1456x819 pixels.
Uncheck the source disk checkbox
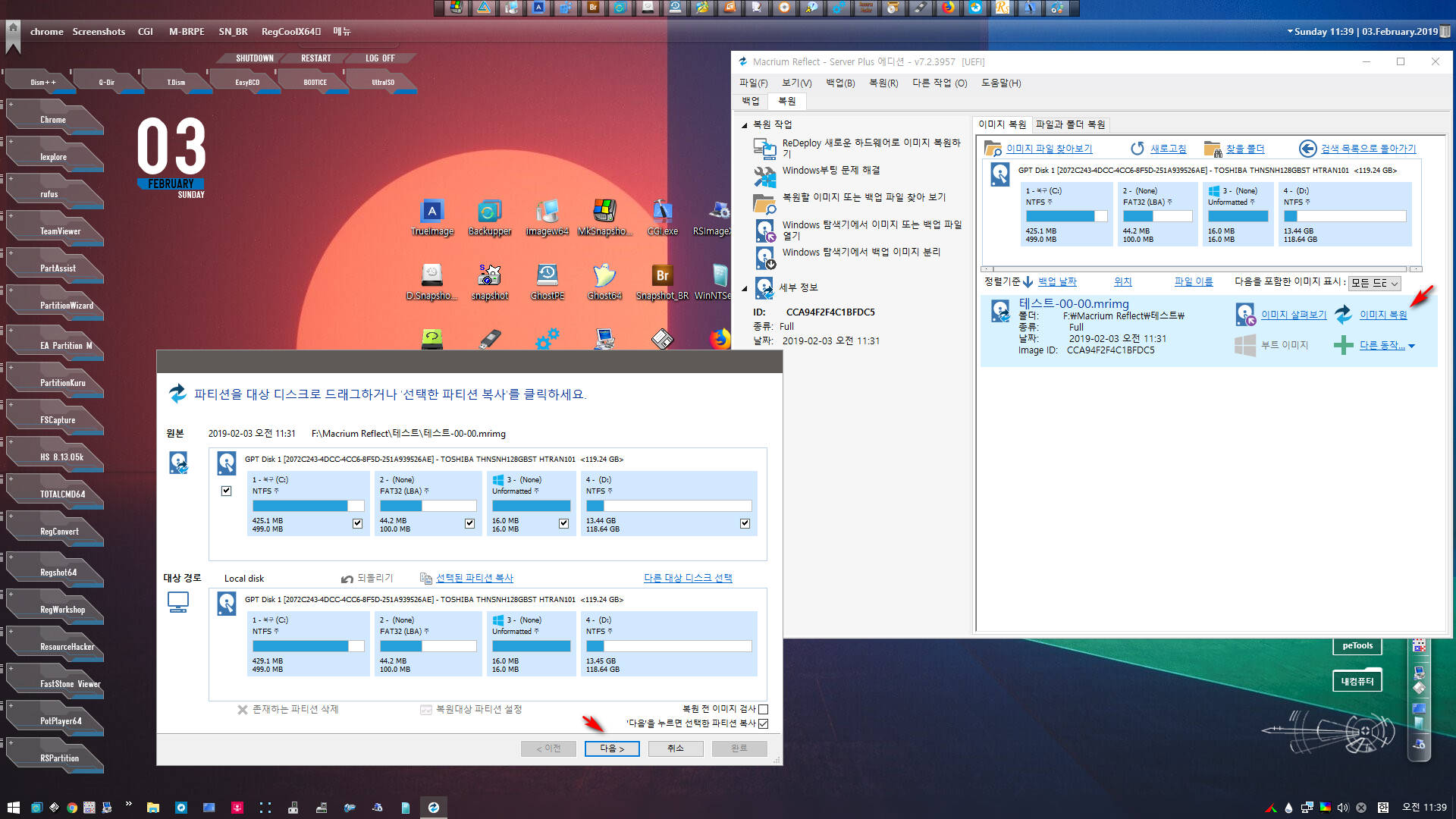coord(226,491)
